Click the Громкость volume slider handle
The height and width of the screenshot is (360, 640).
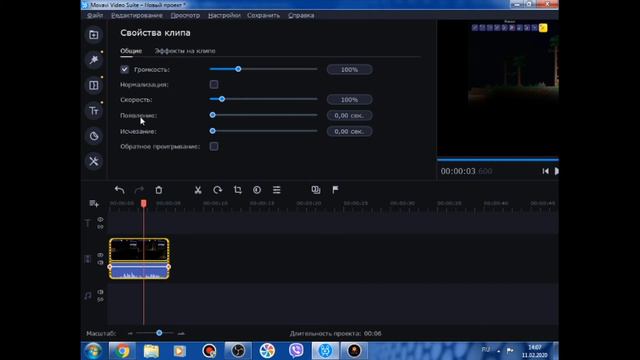click(x=238, y=69)
